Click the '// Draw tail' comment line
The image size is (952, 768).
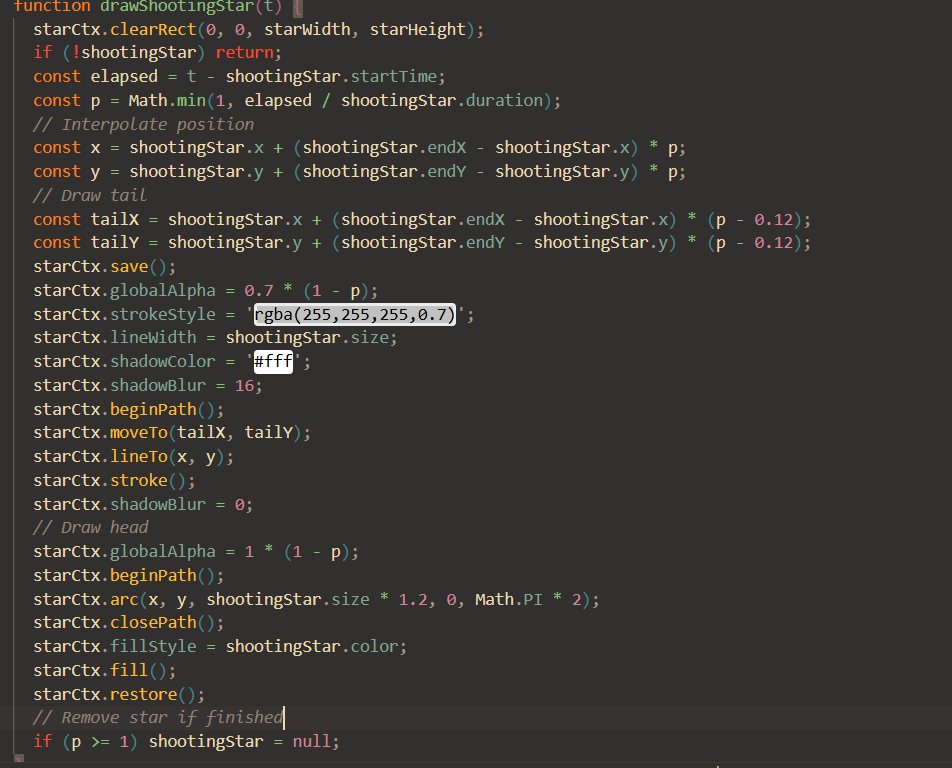90,195
